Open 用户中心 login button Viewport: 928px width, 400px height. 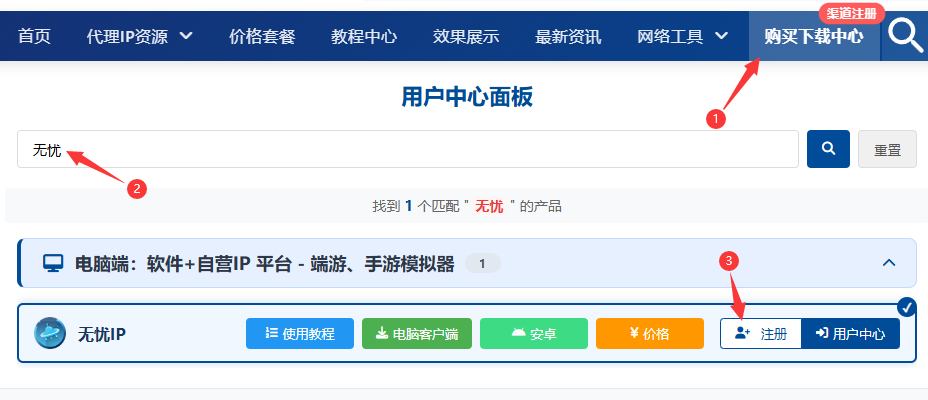(850, 334)
